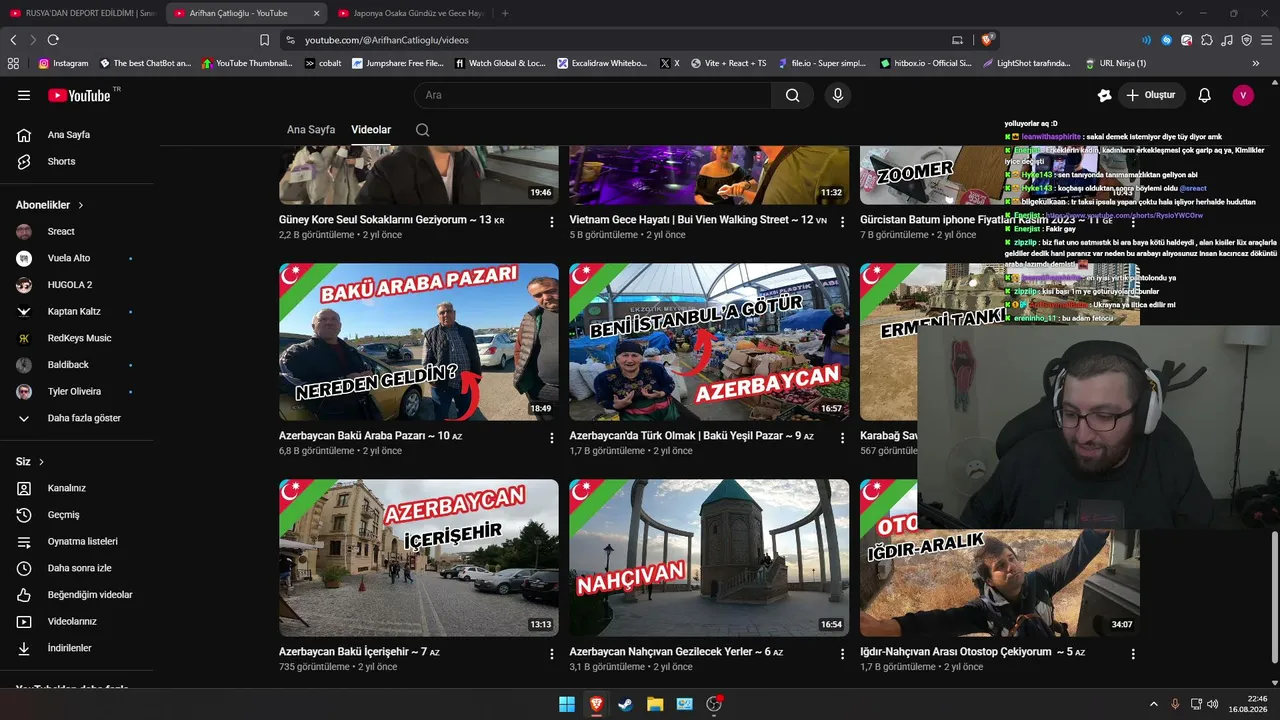Play the Azerbaycan İçerişehir thumbnail video
The width and height of the screenshot is (1280, 720).
tap(419, 558)
